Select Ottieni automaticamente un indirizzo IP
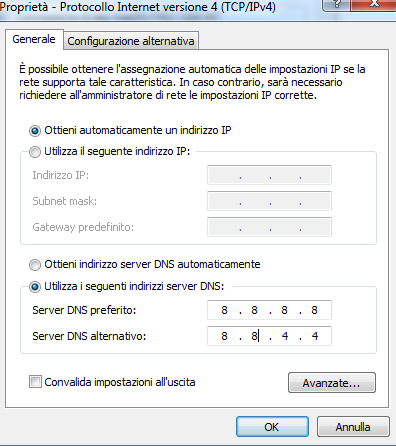Viewport: 396px width, 446px height. [35, 131]
